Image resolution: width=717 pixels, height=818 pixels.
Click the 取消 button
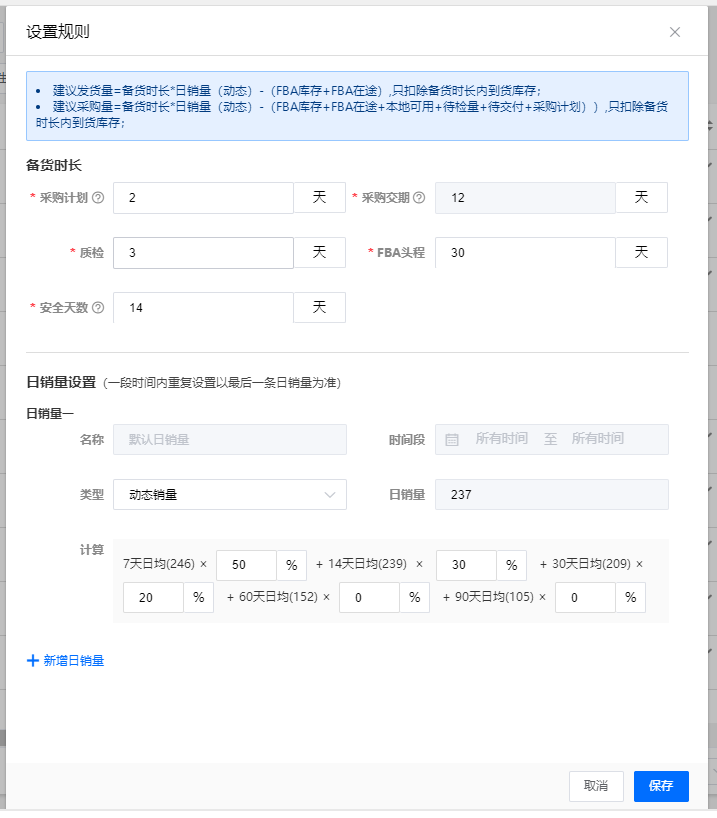coord(596,786)
